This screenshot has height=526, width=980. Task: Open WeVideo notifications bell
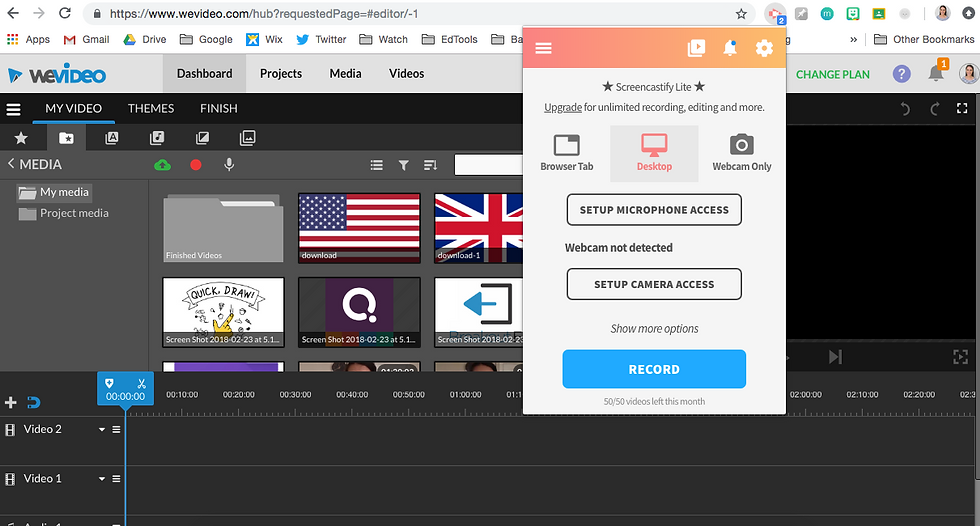coord(936,73)
